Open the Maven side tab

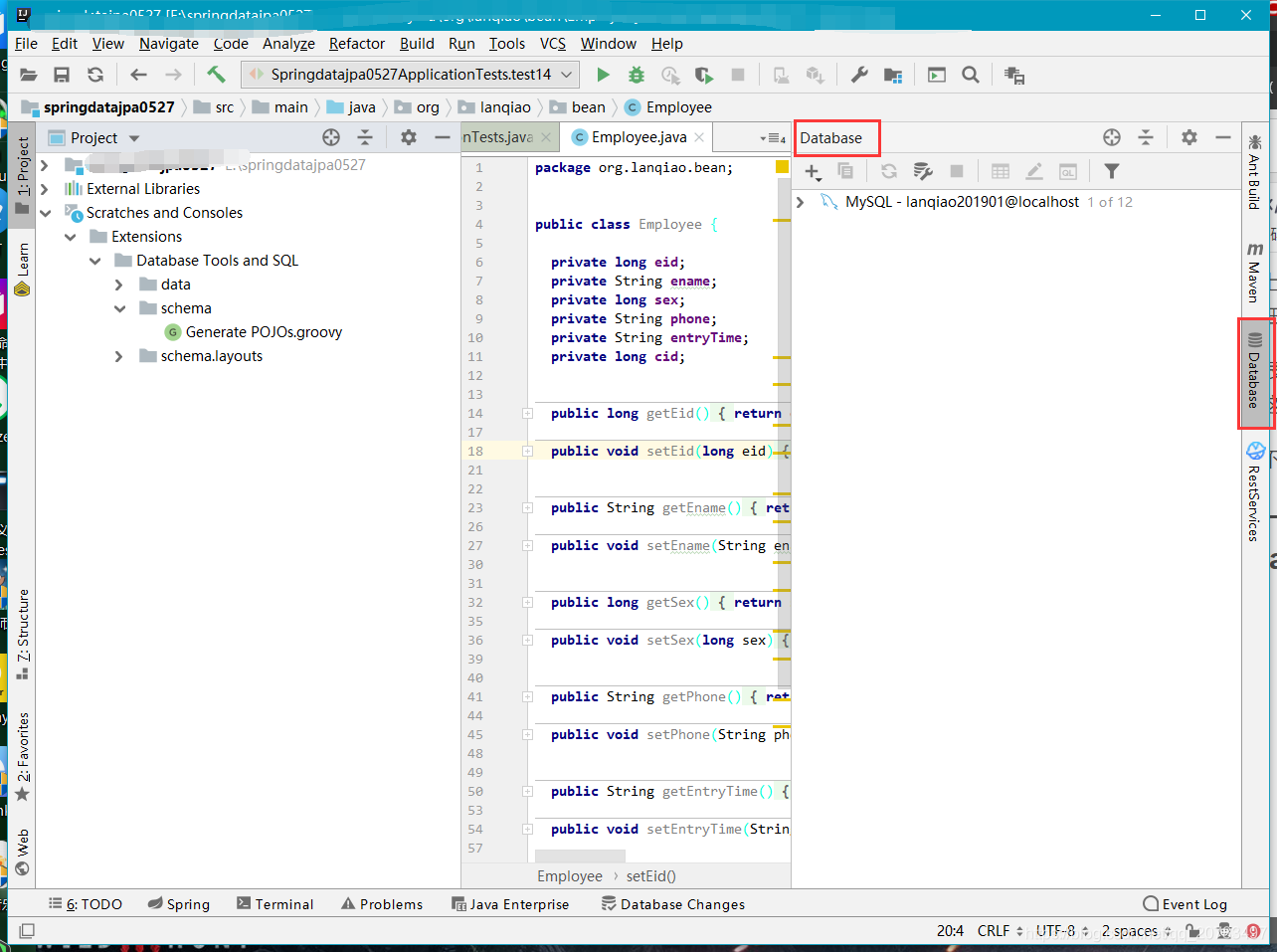[x=1255, y=273]
